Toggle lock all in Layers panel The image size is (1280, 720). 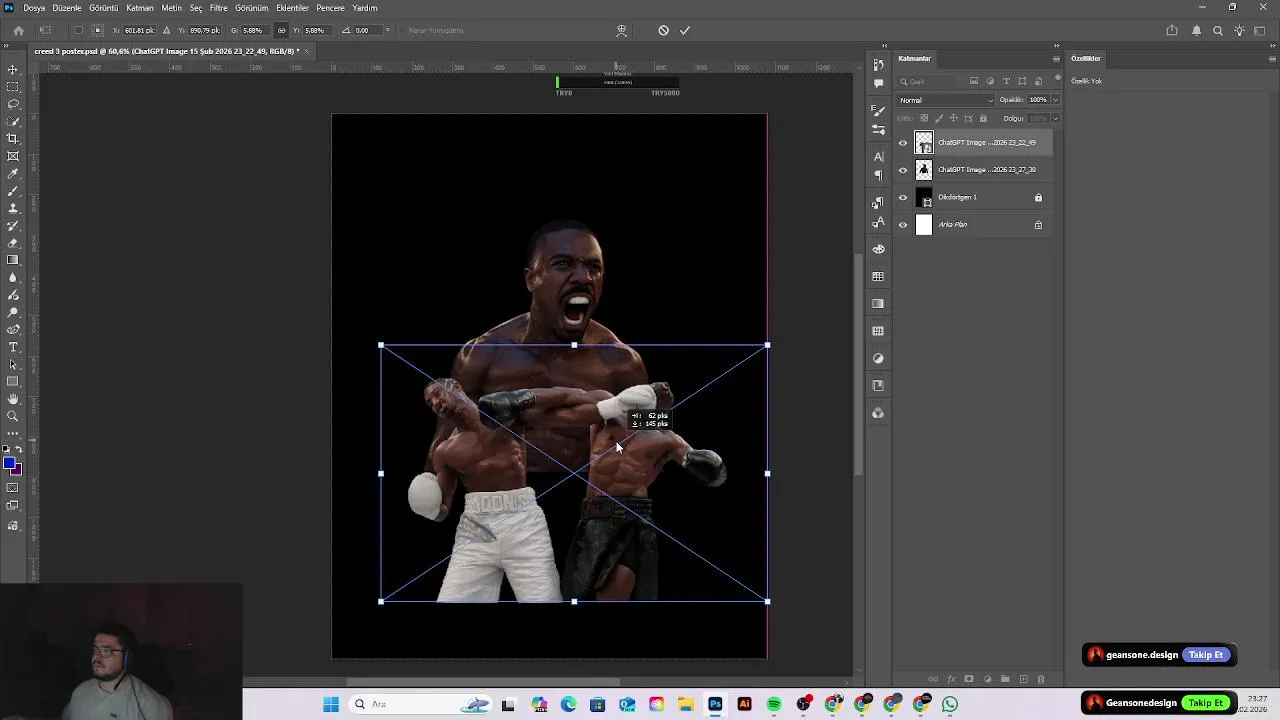coord(983,118)
